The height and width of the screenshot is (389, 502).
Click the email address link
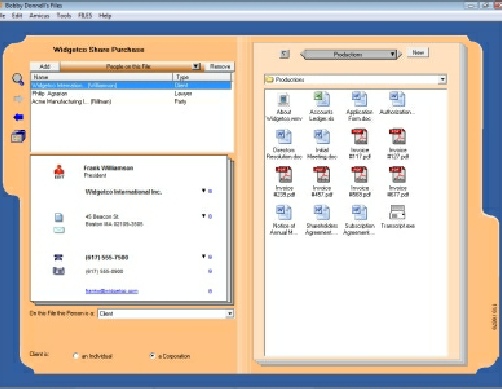(x=112, y=291)
